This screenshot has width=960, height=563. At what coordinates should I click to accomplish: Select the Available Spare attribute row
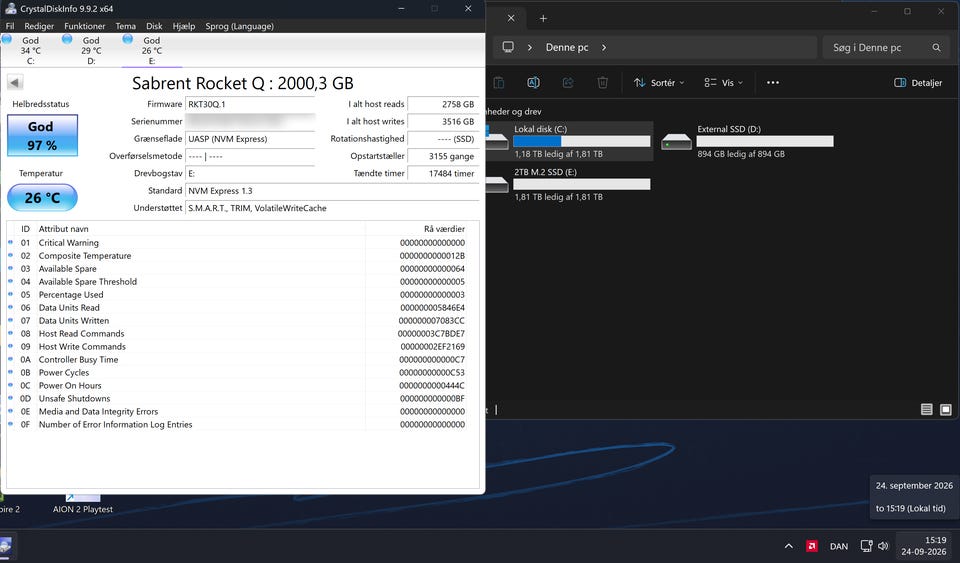coord(237,269)
